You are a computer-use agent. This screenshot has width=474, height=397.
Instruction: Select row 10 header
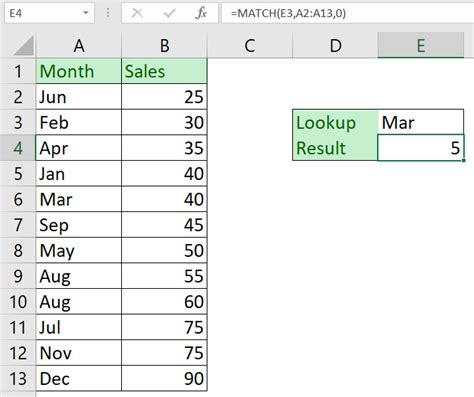click(x=18, y=302)
